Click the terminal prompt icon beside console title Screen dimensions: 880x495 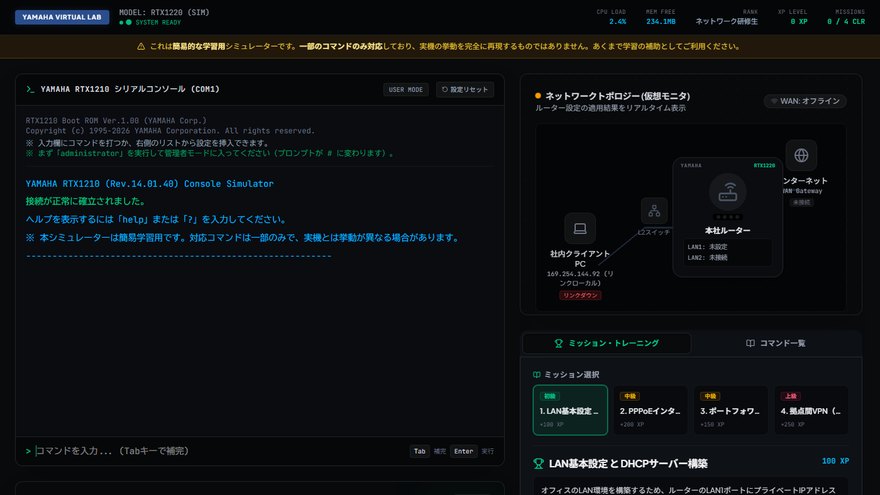coord(30,89)
